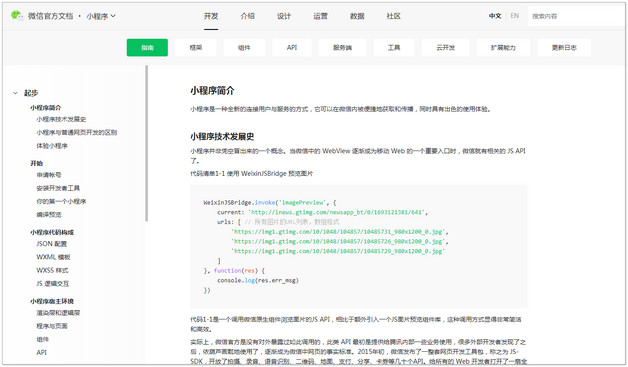Open API link in the sidebar

click(x=42, y=353)
